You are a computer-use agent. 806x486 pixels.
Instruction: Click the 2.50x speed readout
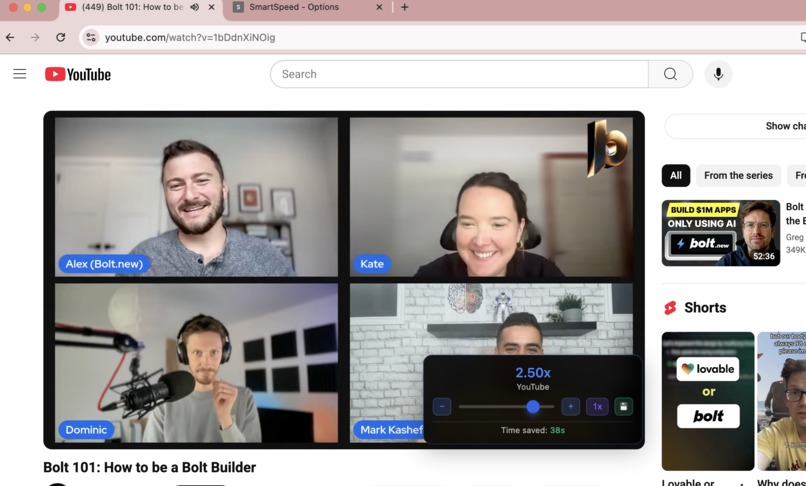pyautogui.click(x=533, y=372)
